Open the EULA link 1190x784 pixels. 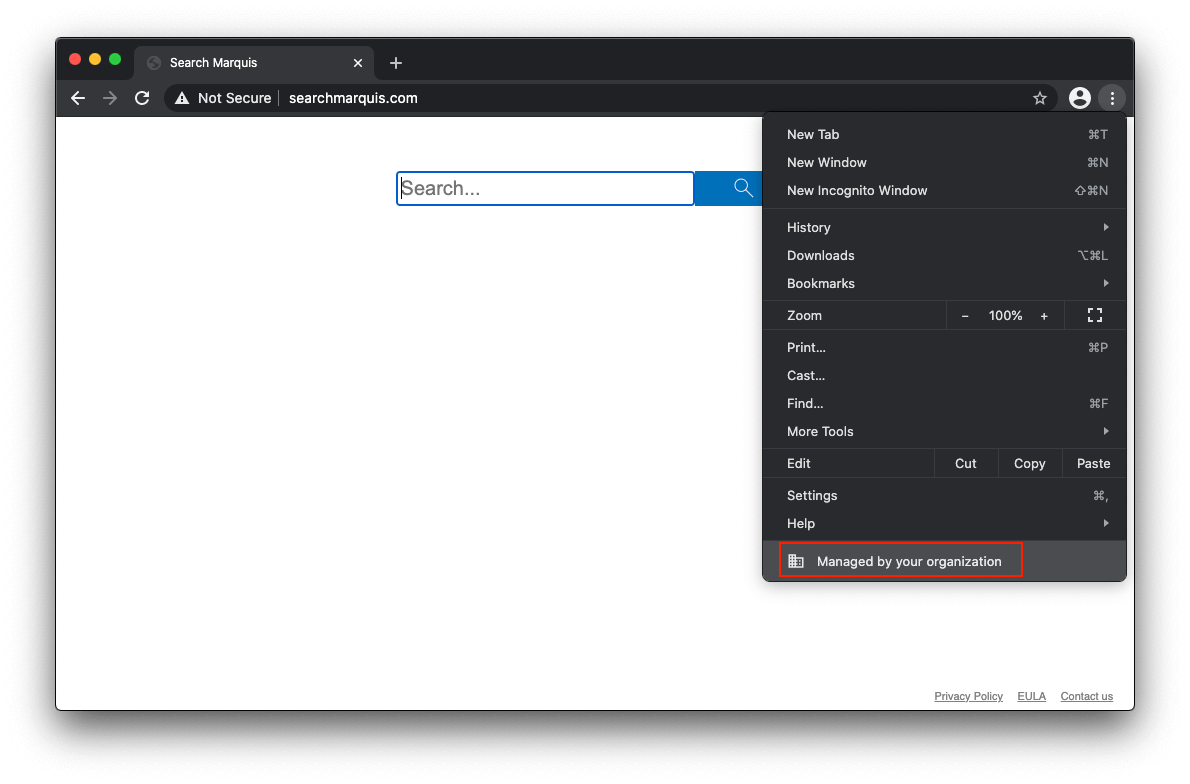pyautogui.click(x=1031, y=696)
